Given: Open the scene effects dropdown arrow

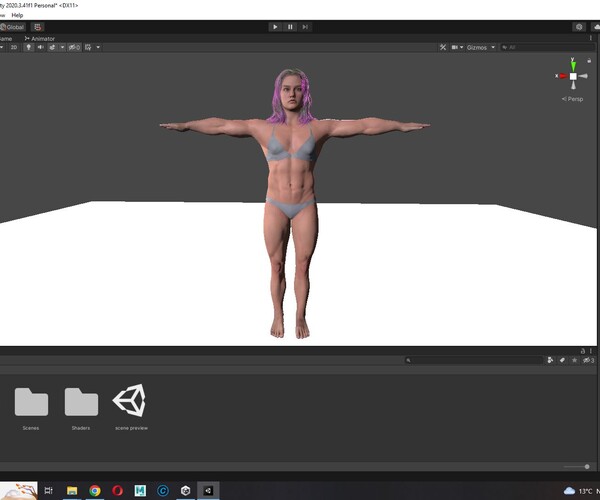Looking at the screenshot, I should click(x=62, y=47).
